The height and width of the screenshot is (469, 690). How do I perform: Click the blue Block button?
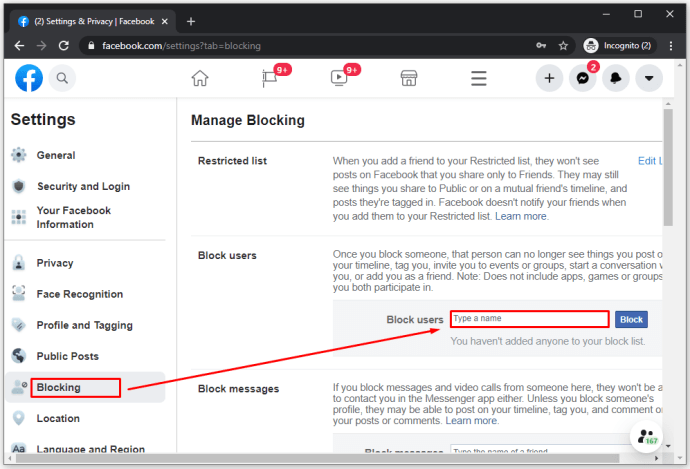pos(631,319)
